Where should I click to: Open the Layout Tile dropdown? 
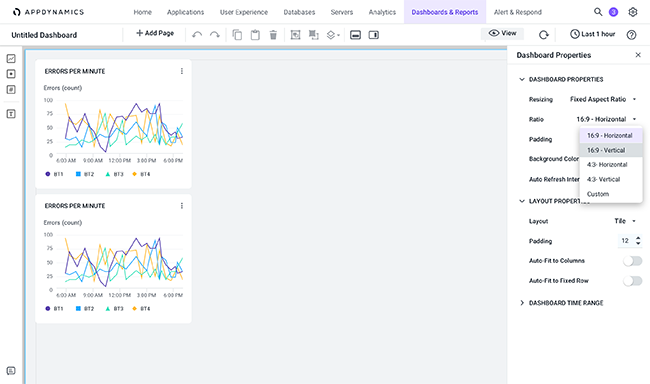click(x=625, y=221)
